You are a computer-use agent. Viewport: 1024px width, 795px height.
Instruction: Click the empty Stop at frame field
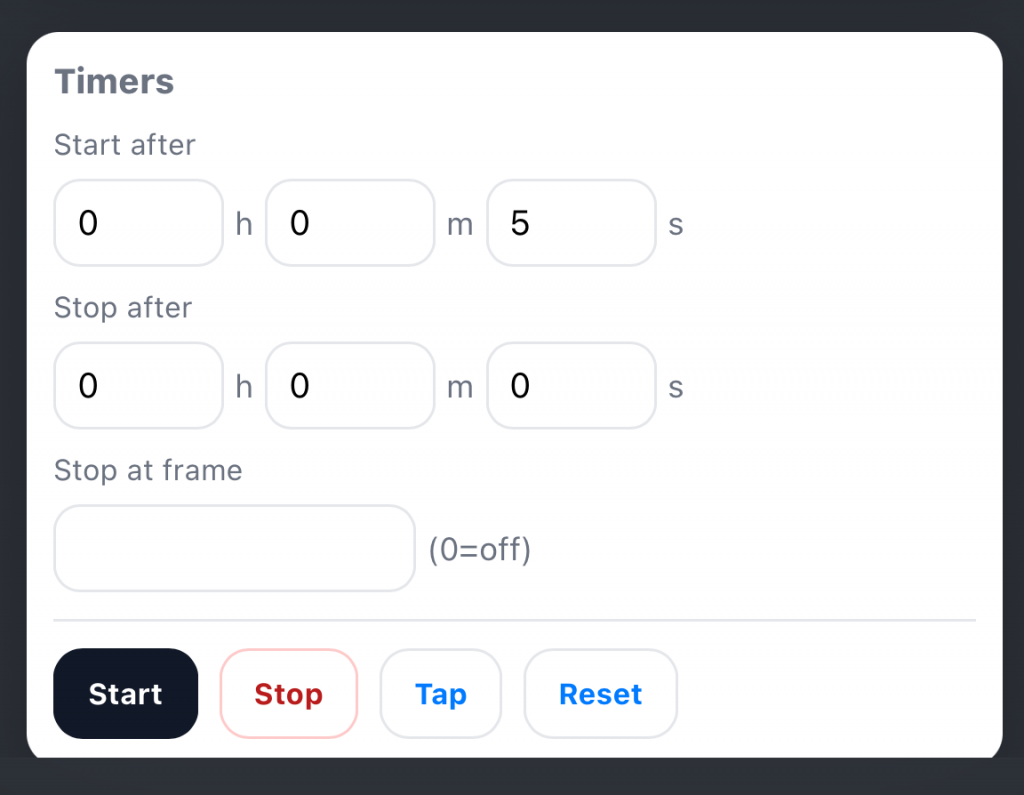pyautogui.click(x=234, y=548)
